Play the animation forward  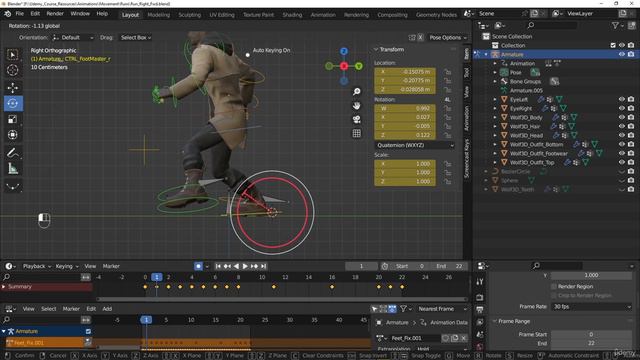[245, 266]
